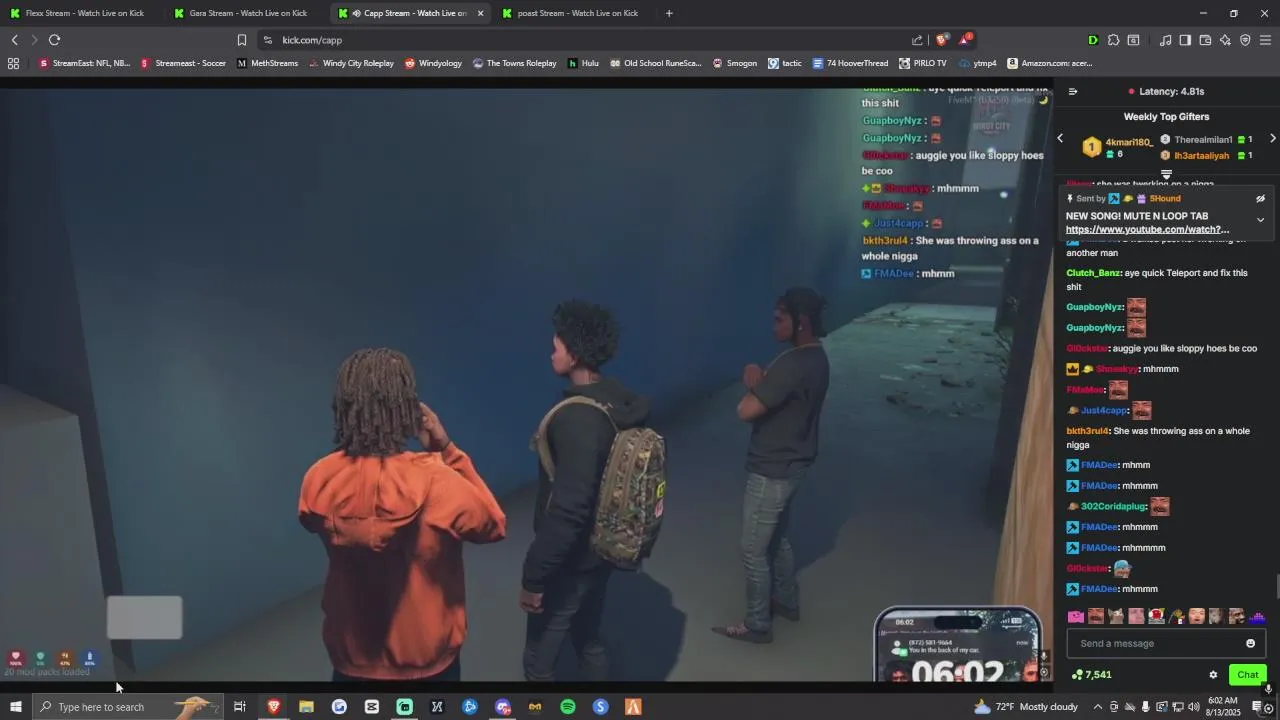Open chat settings gear icon
The width and height of the screenshot is (1280, 720).
pyautogui.click(x=1213, y=675)
